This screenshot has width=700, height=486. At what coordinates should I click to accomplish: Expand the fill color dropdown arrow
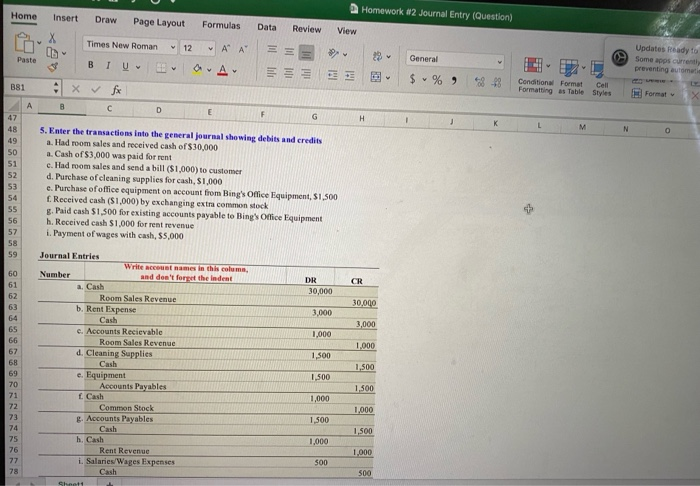pos(208,70)
